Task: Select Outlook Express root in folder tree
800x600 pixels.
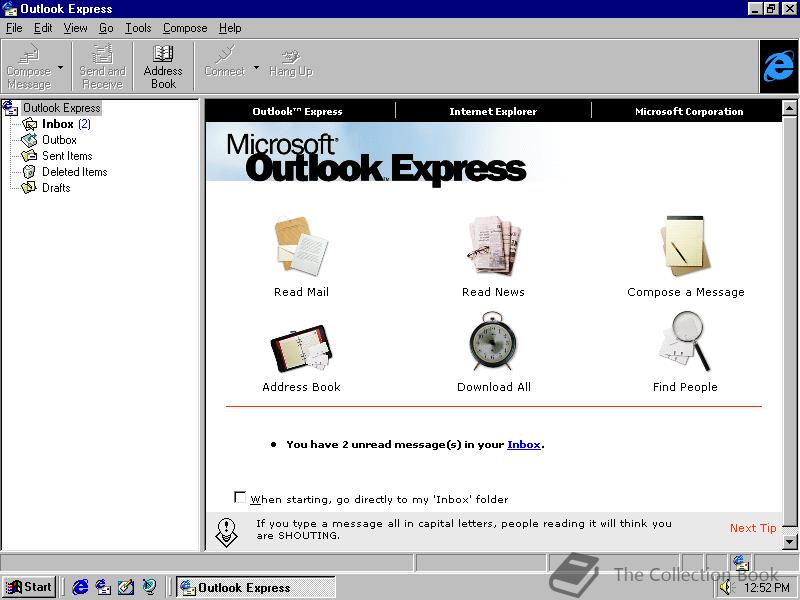Action: [x=62, y=108]
